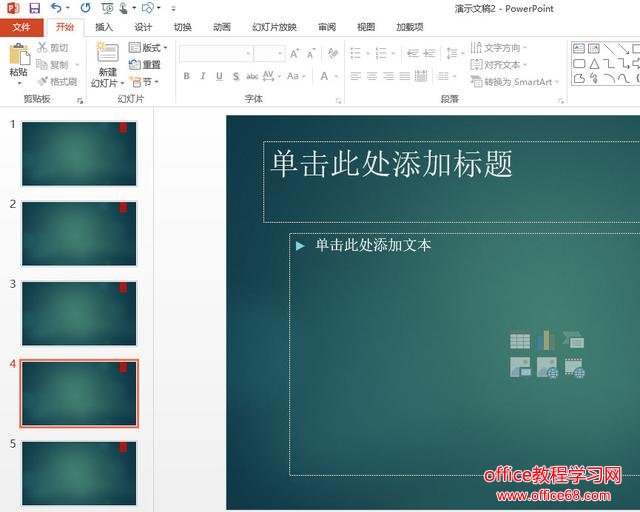Viewport: 640px width, 512px height.
Task: Open the columns dropdown in paragraph group
Action: tap(447, 76)
